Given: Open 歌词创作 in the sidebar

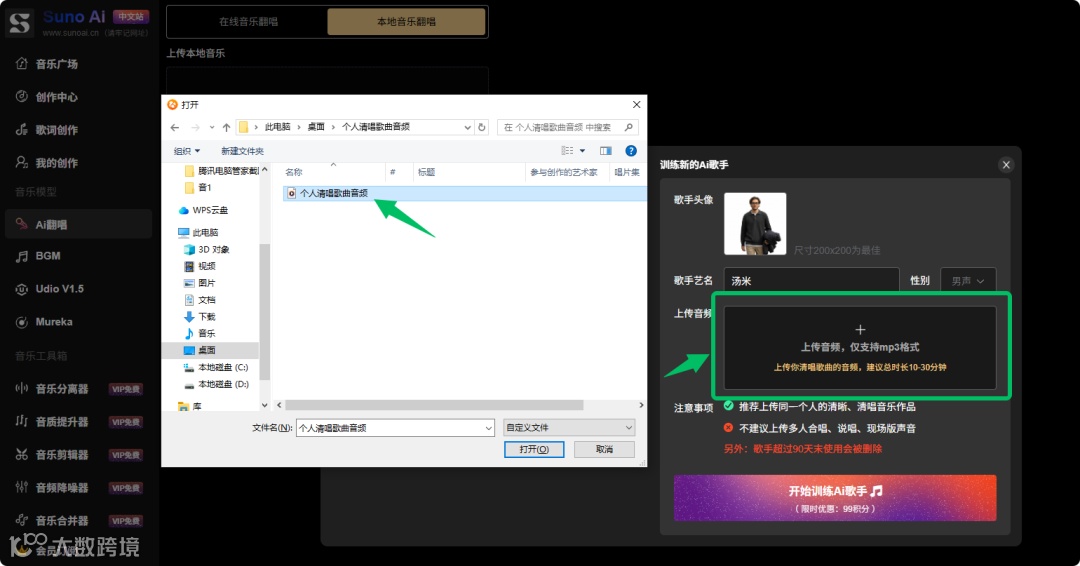Looking at the screenshot, I should coord(56,130).
